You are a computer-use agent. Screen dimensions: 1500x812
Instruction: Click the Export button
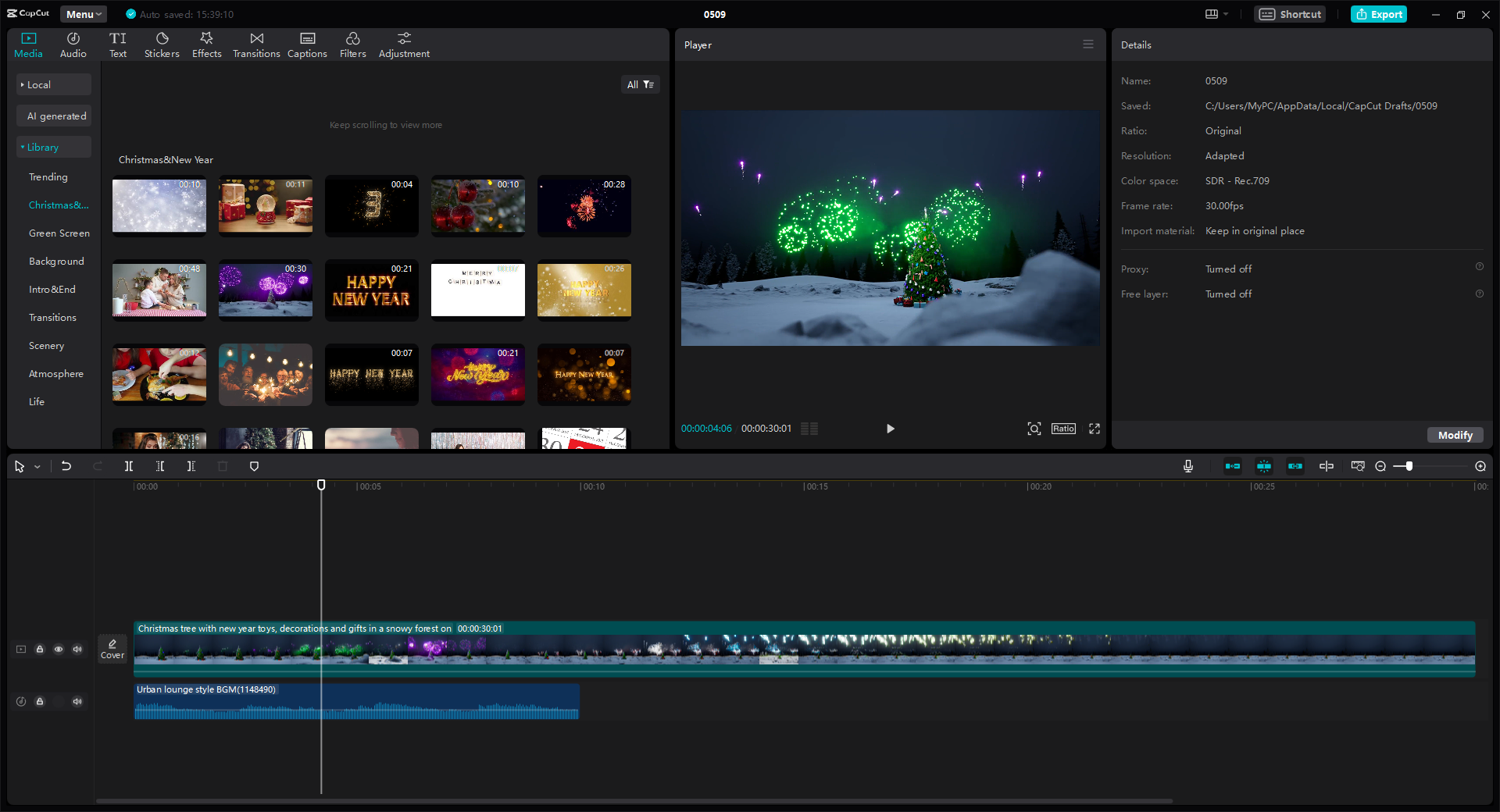(x=1378, y=13)
